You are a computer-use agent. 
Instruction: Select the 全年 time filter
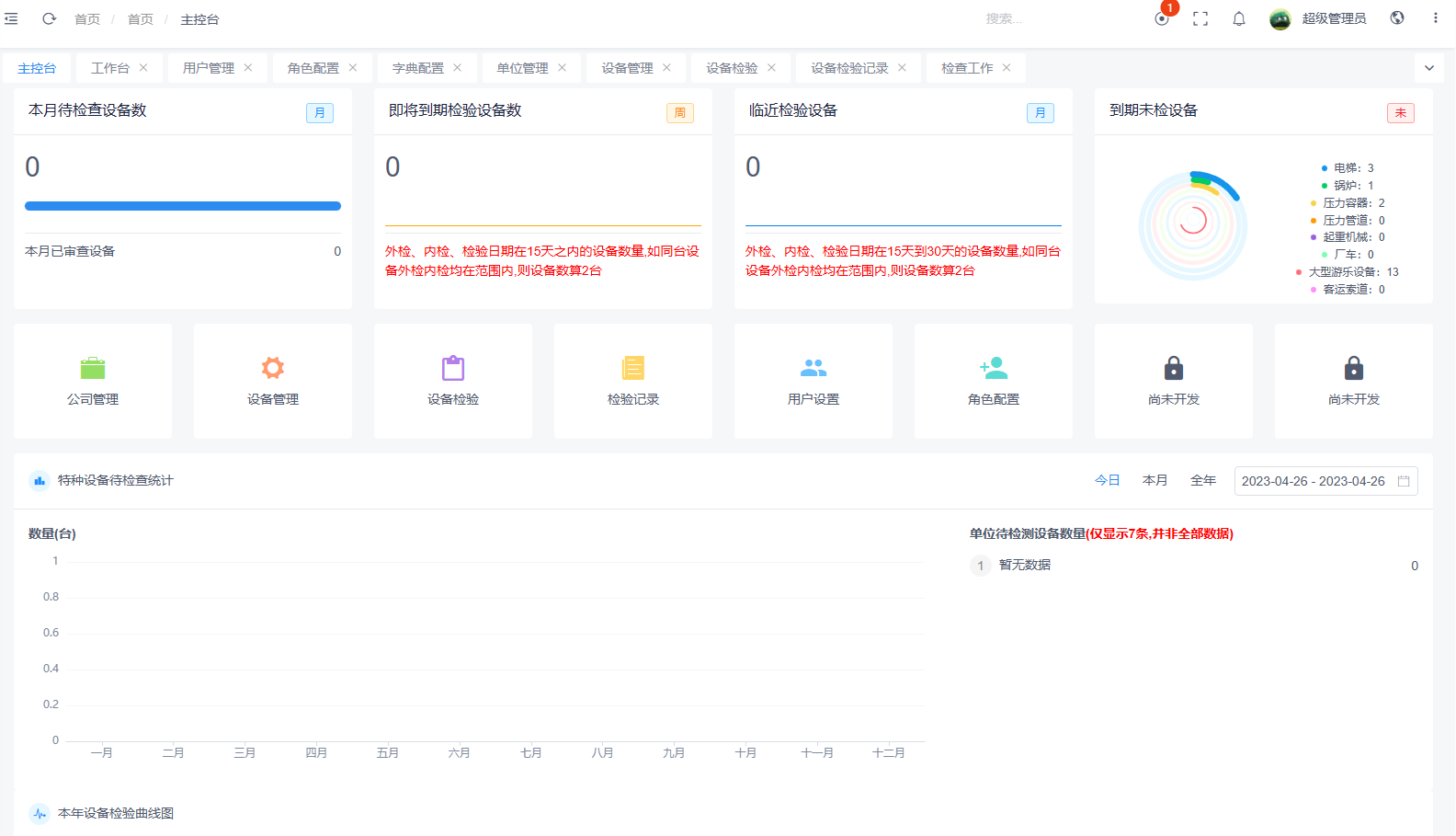point(1203,481)
